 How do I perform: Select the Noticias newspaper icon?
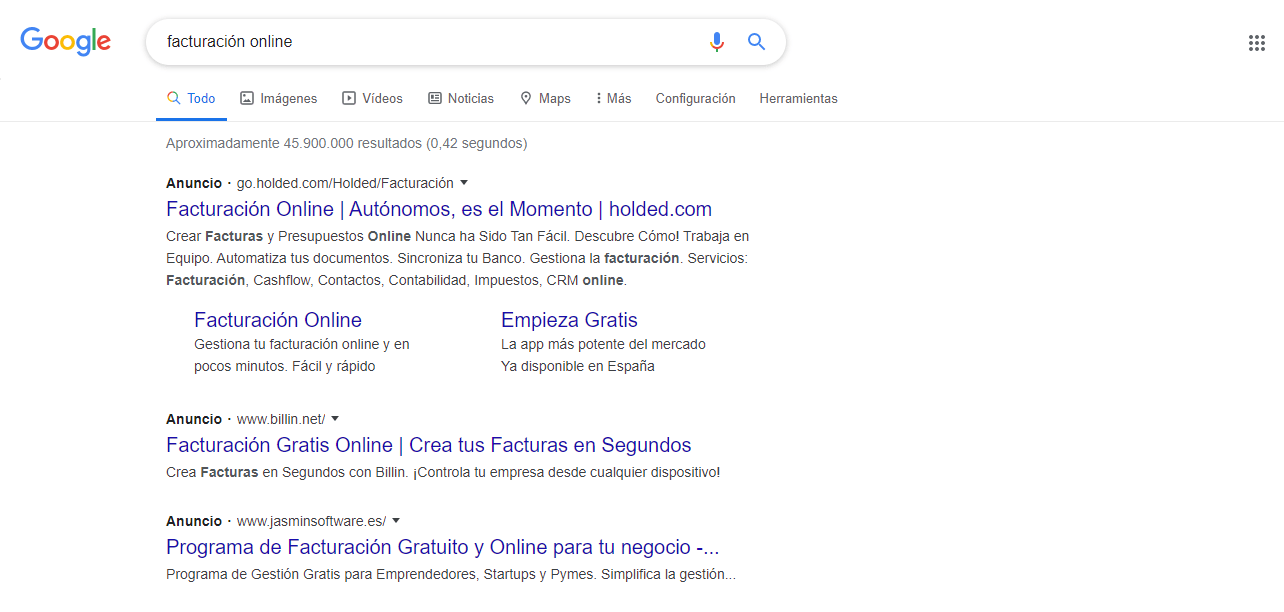435,98
